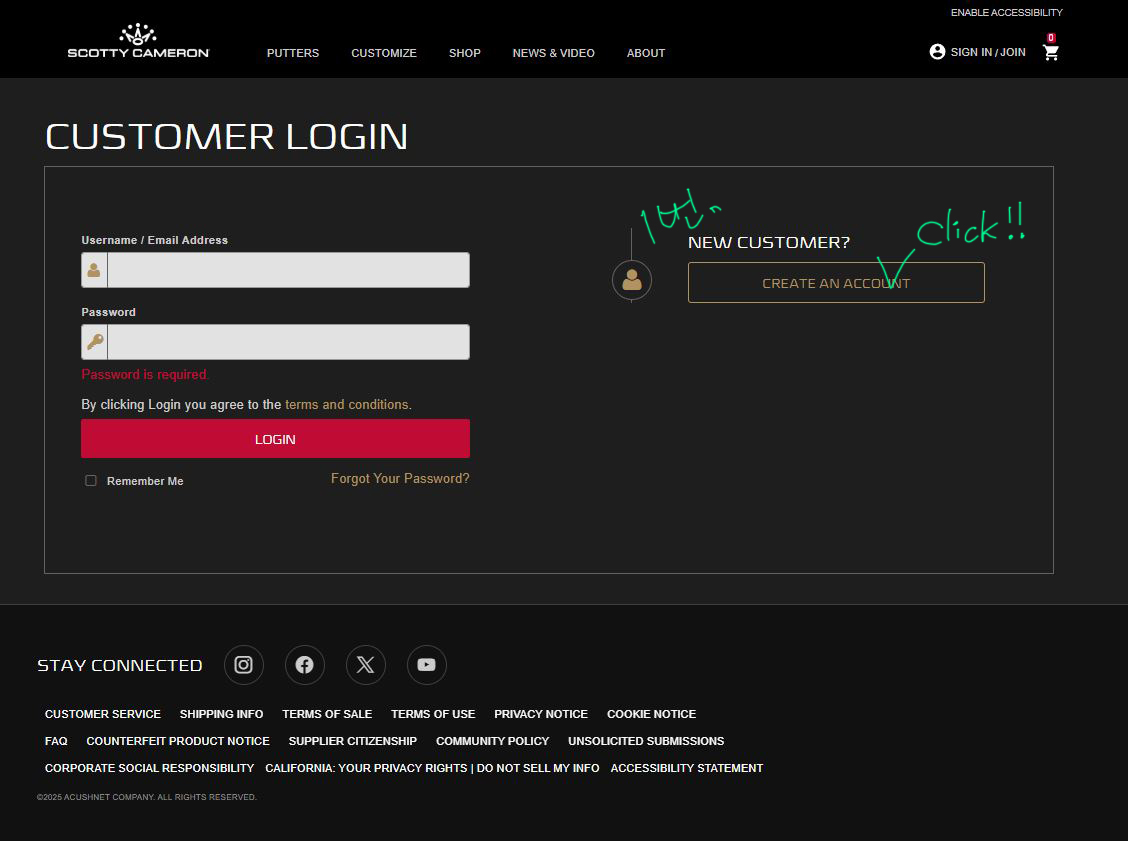Open Supplier Citizenship footer link
The width and height of the screenshot is (1128, 841).
352,741
